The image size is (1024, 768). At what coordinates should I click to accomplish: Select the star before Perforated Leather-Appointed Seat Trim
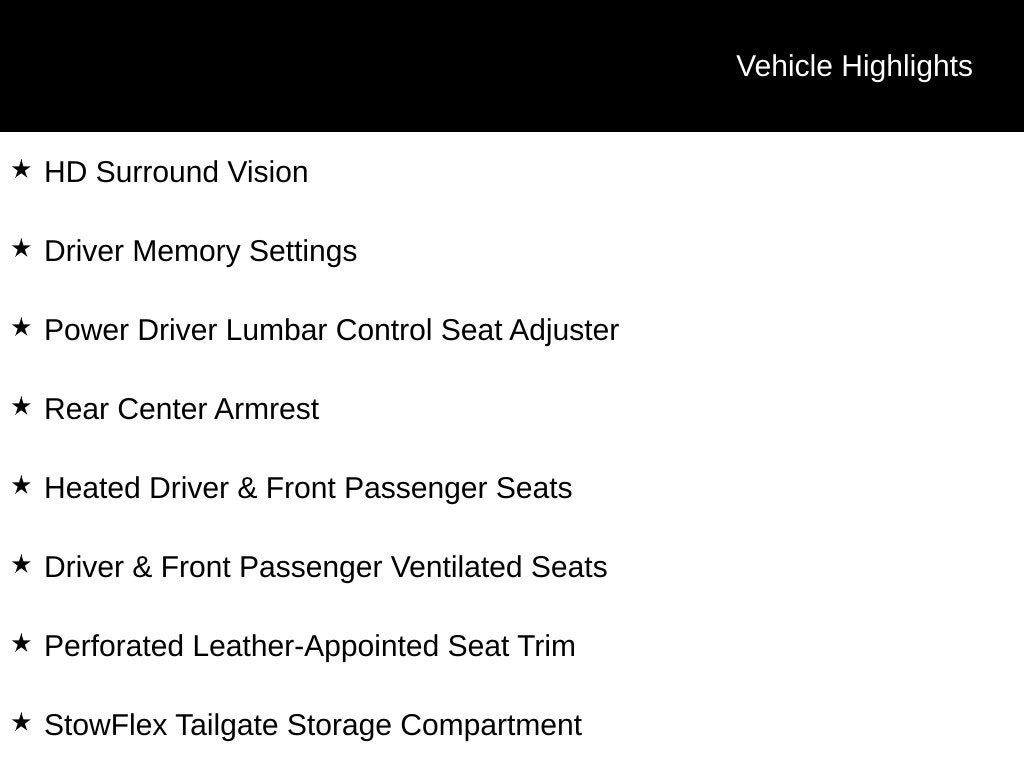pos(22,644)
